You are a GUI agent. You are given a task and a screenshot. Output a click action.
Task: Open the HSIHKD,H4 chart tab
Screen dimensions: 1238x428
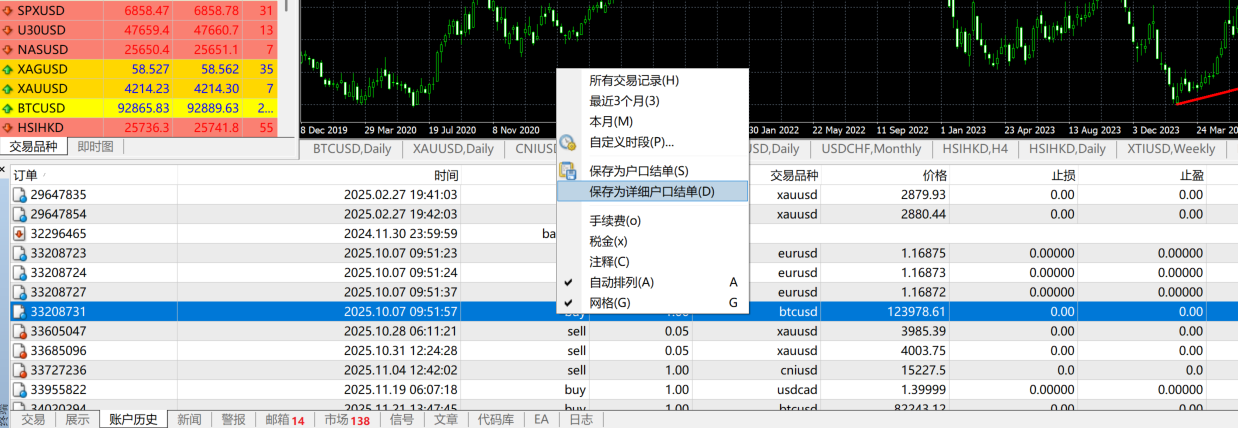pyautogui.click(x=975, y=149)
